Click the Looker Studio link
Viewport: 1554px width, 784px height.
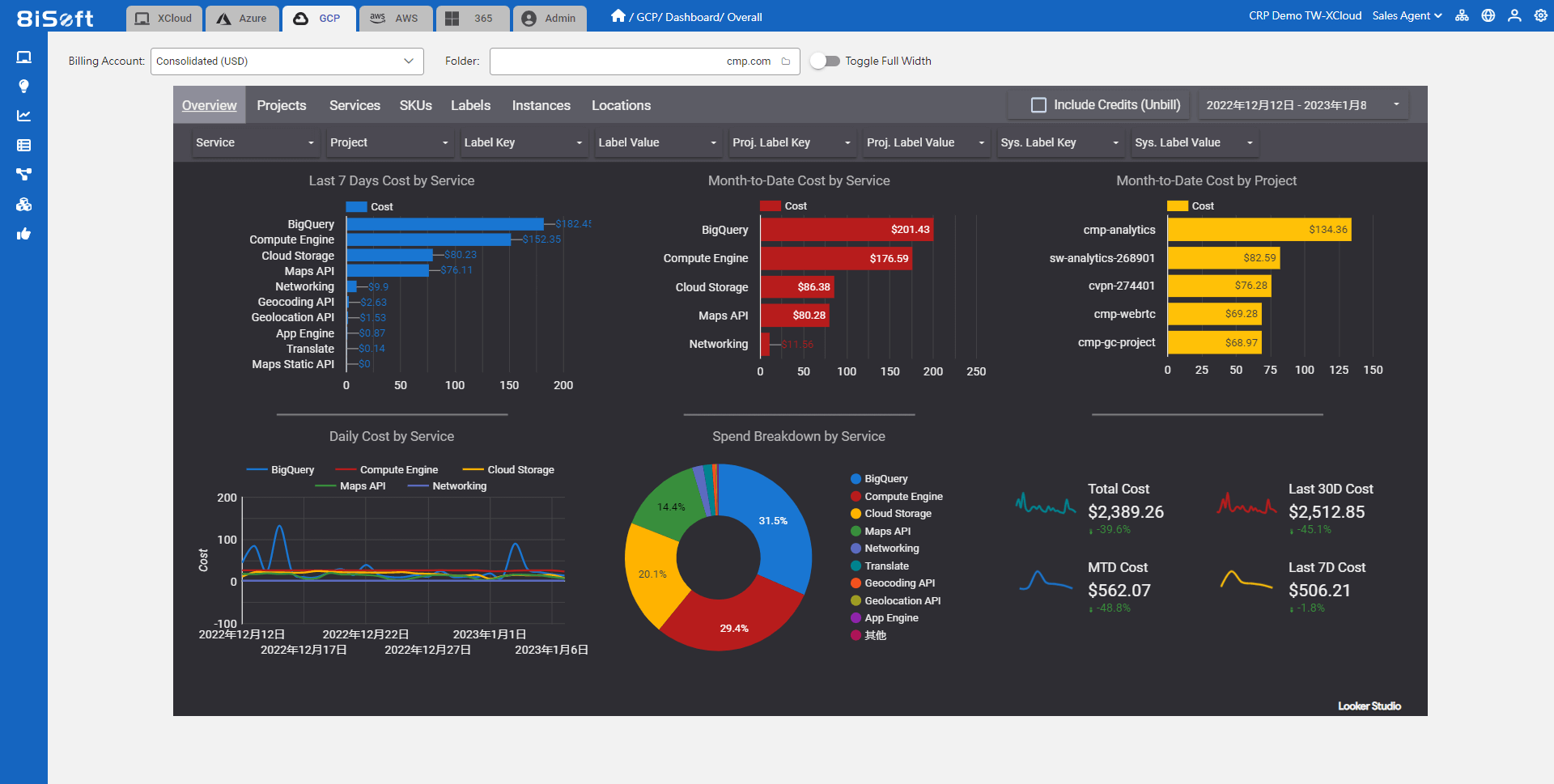coord(1369,706)
